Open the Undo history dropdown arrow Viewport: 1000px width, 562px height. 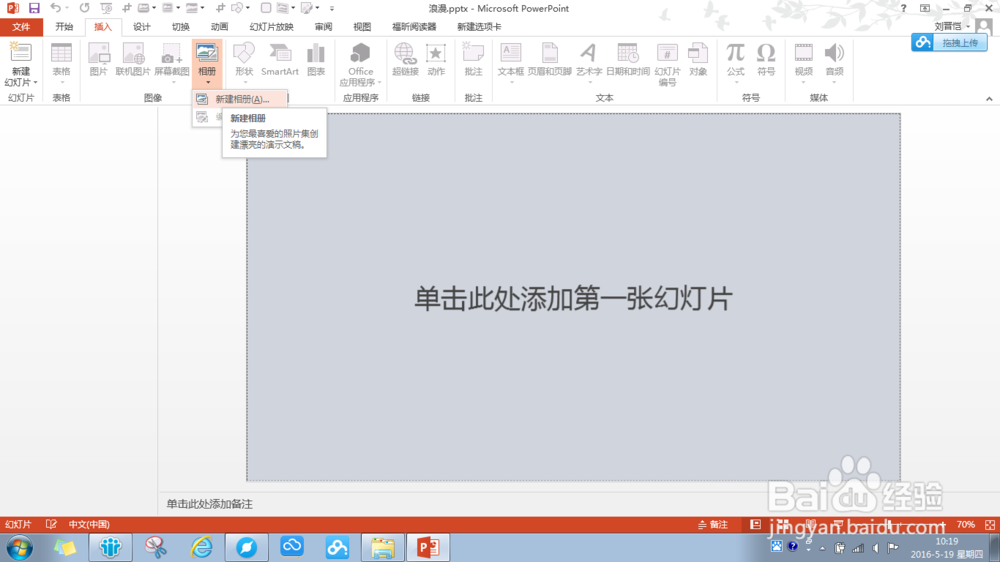pyautogui.click(x=66, y=8)
